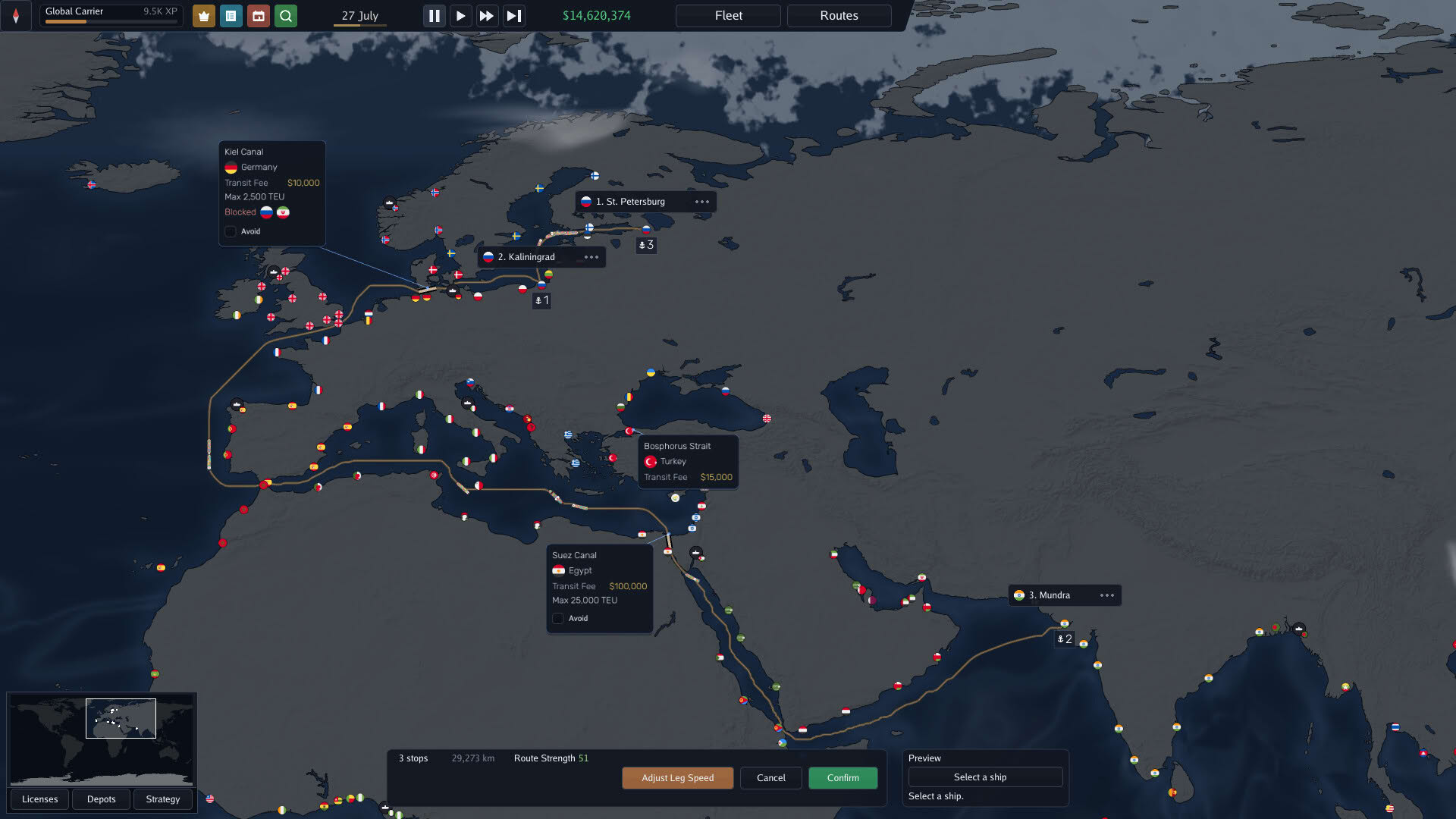
Task: Click the Global Carrier XP progress bar
Action: coord(111,22)
